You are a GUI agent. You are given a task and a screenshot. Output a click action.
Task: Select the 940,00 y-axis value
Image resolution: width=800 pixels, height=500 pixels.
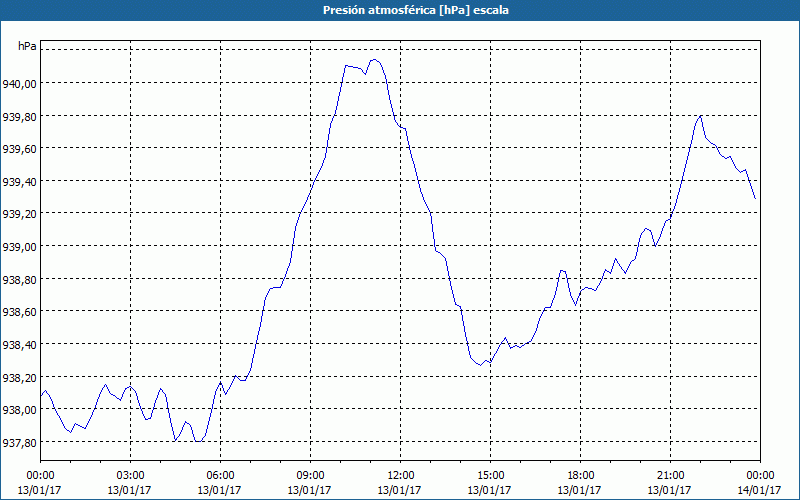click(19, 84)
